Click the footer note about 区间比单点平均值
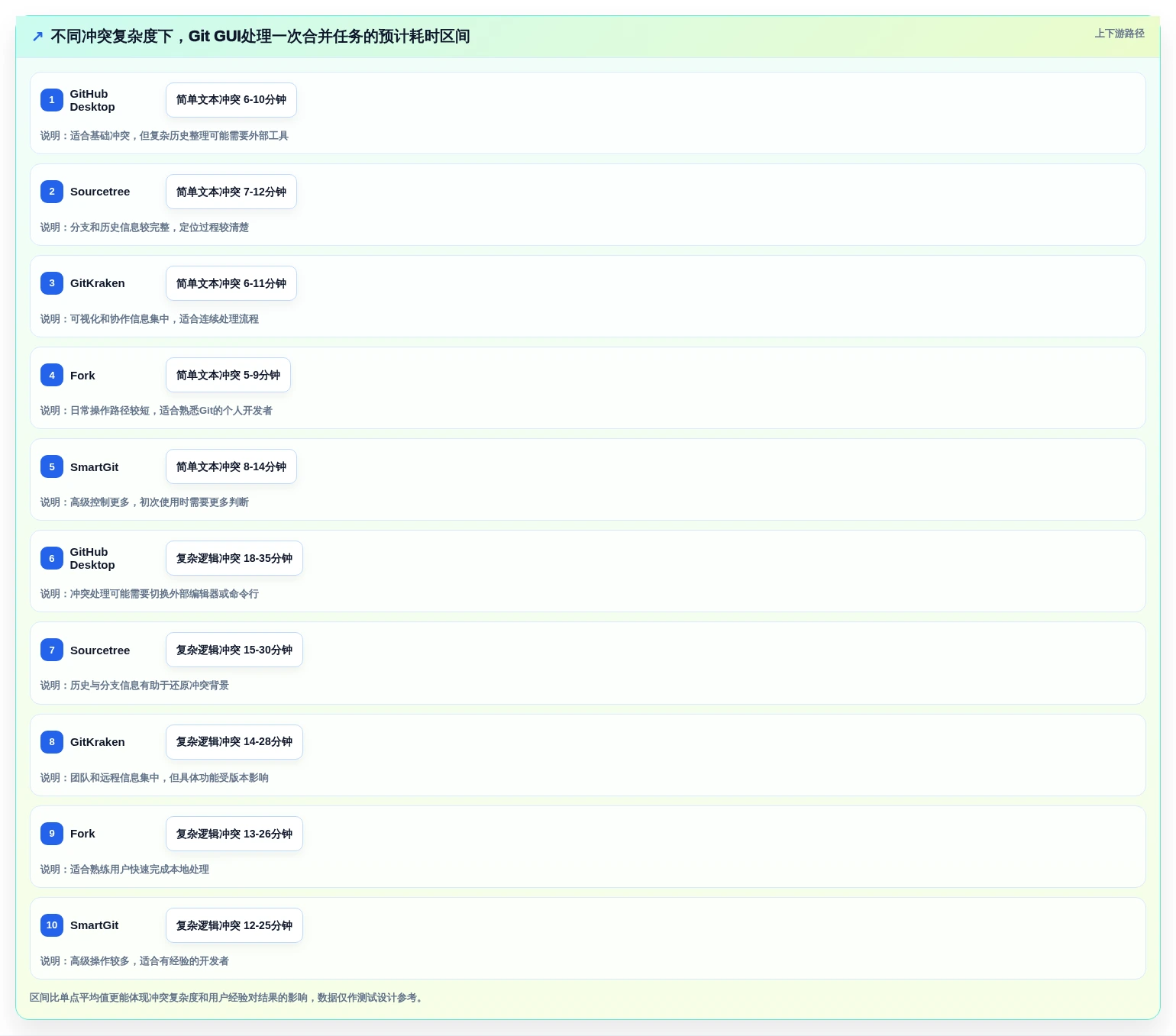The image size is (1176, 1036). click(228, 998)
